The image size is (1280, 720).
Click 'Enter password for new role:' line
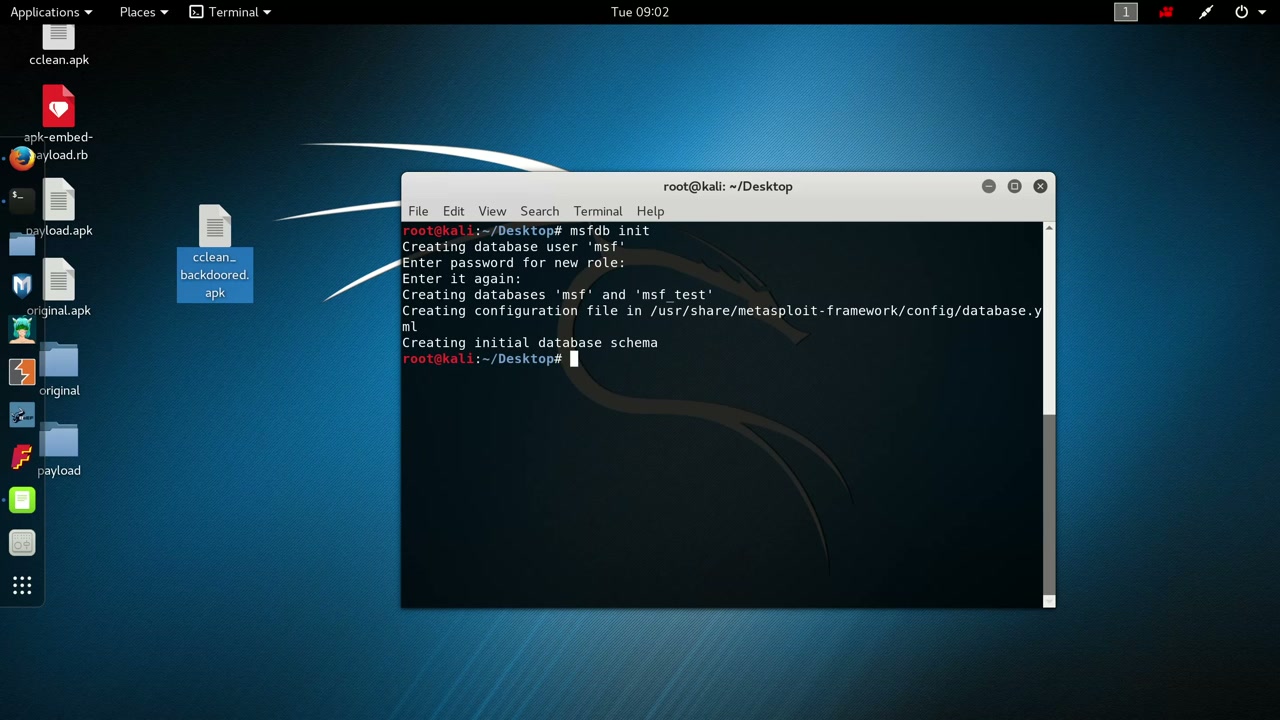[x=514, y=263]
